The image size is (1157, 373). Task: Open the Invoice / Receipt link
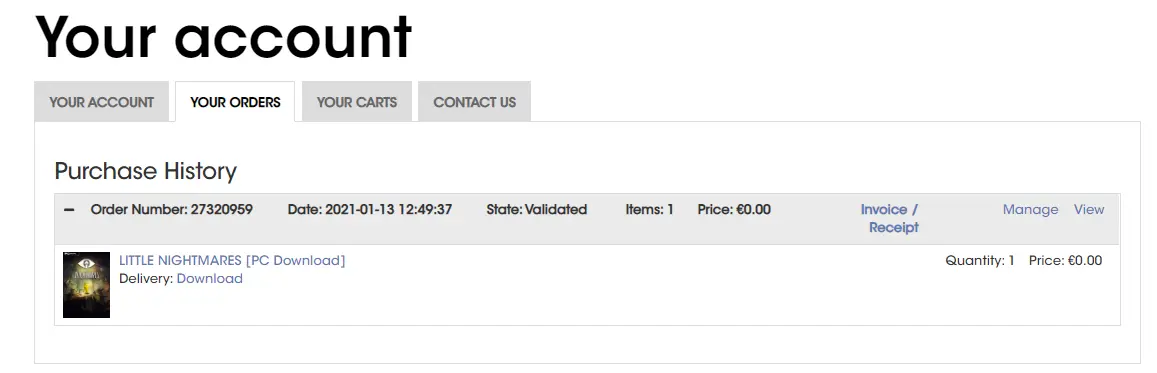coord(890,218)
